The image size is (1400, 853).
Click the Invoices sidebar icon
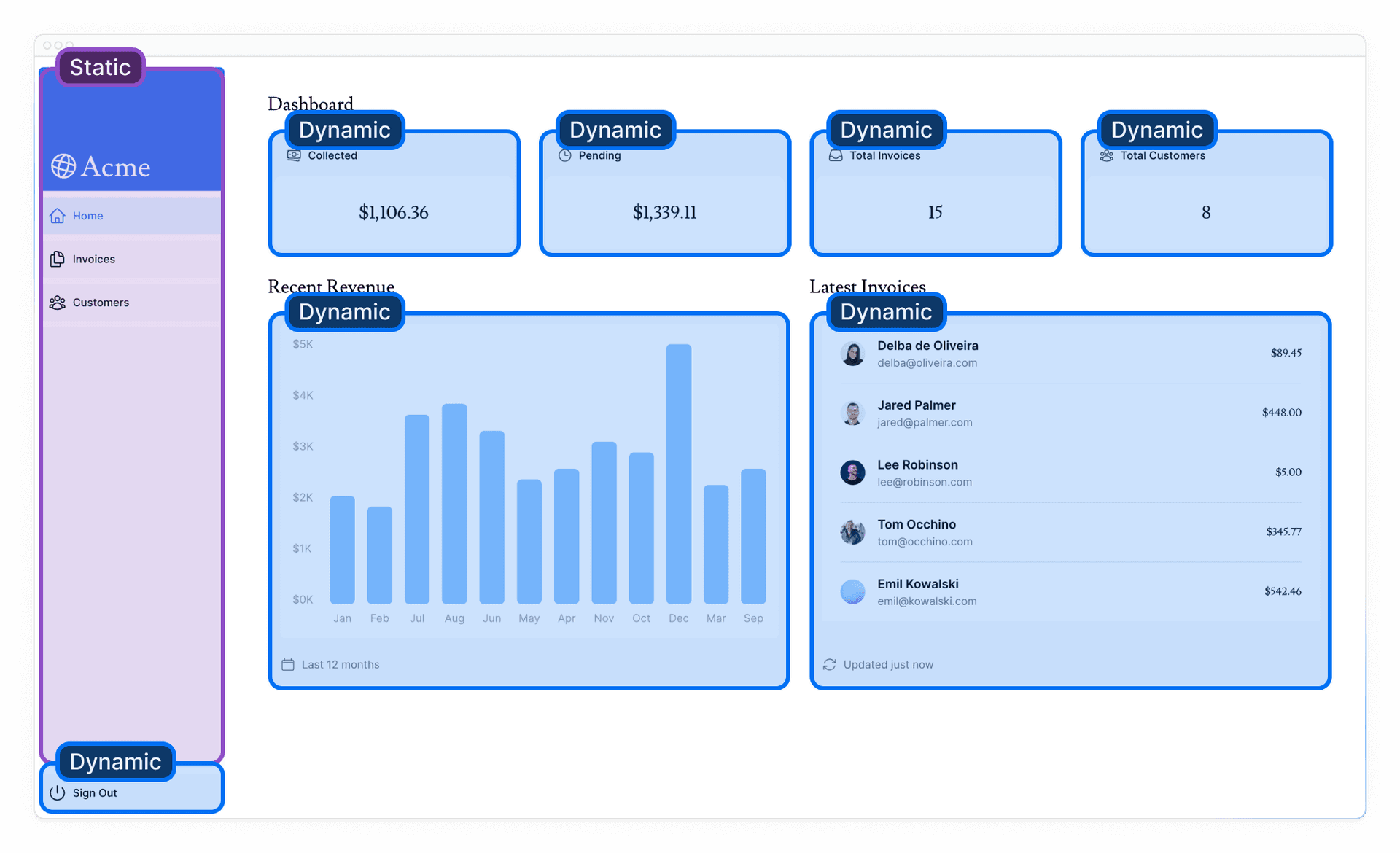pyautogui.click(x=57, y=258)
